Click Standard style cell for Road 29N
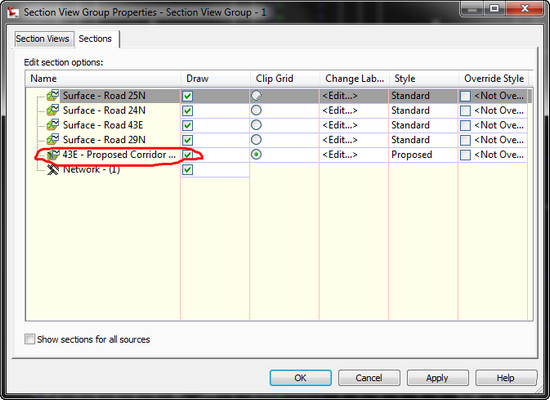This screenshot has width=550, height=400. coord(423,140)
